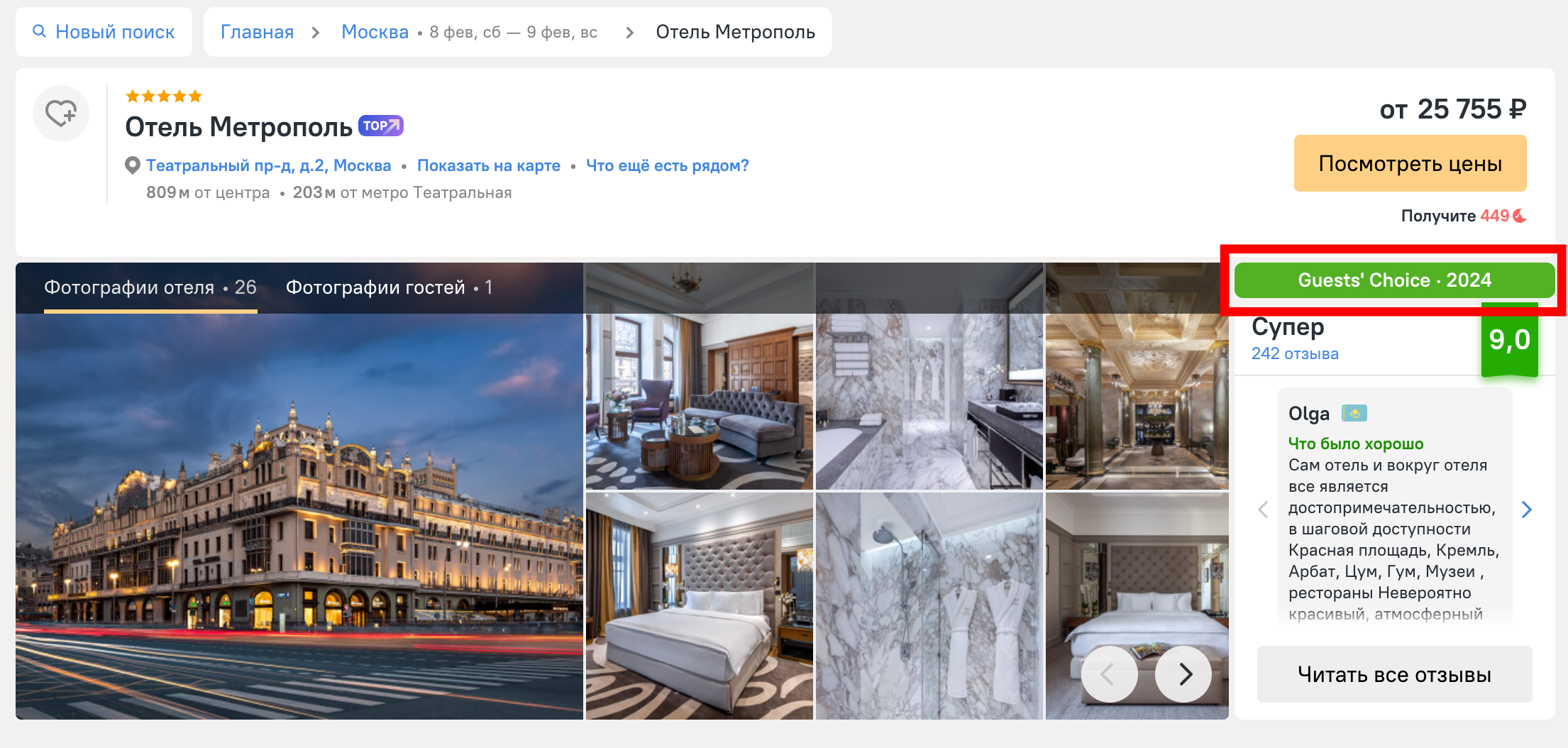Open the Показать на карте link
Screen dimensions: 1568x748
[x=488, y=165]
